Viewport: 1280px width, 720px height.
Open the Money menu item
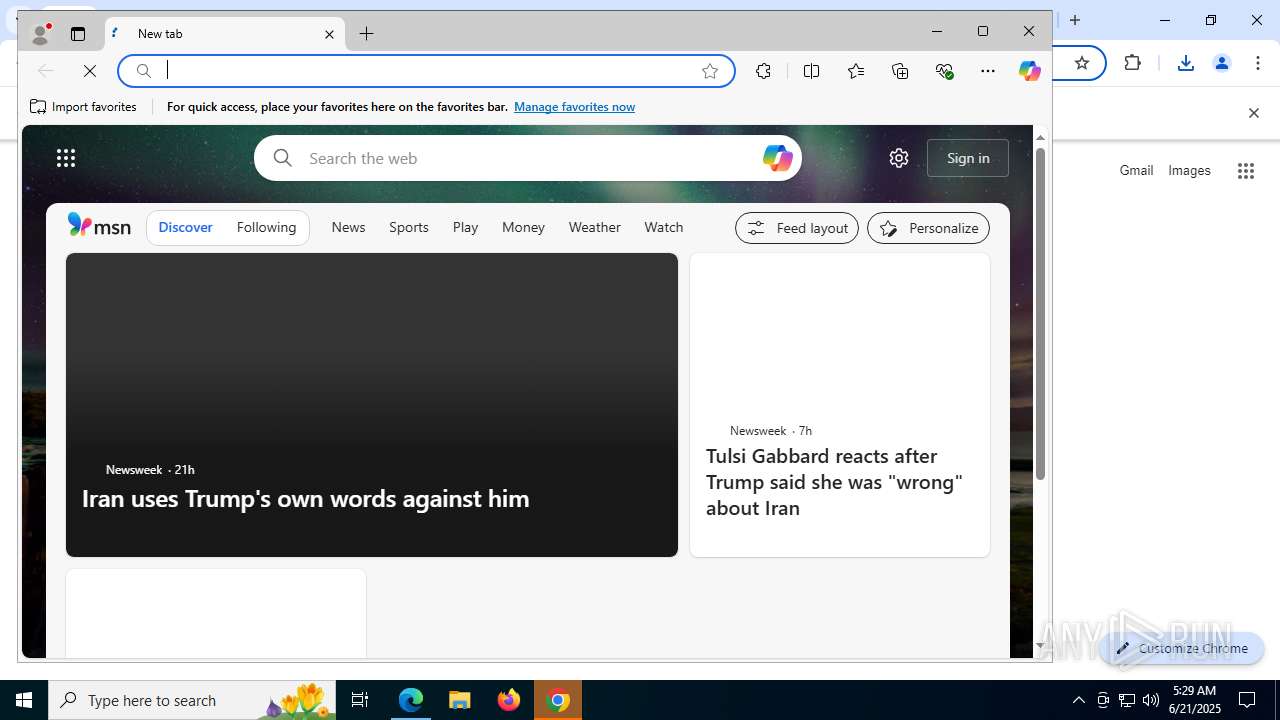tap(523, 228)
